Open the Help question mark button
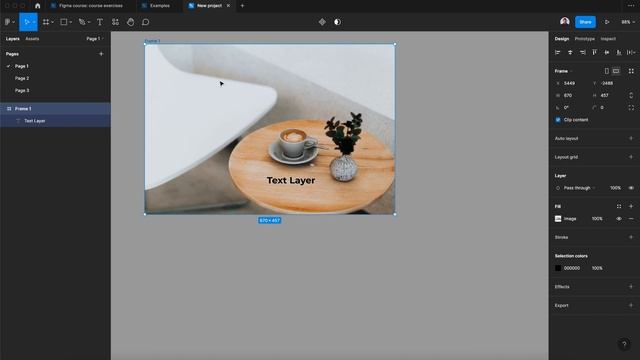Screen dimensions: 640x360 624,344
